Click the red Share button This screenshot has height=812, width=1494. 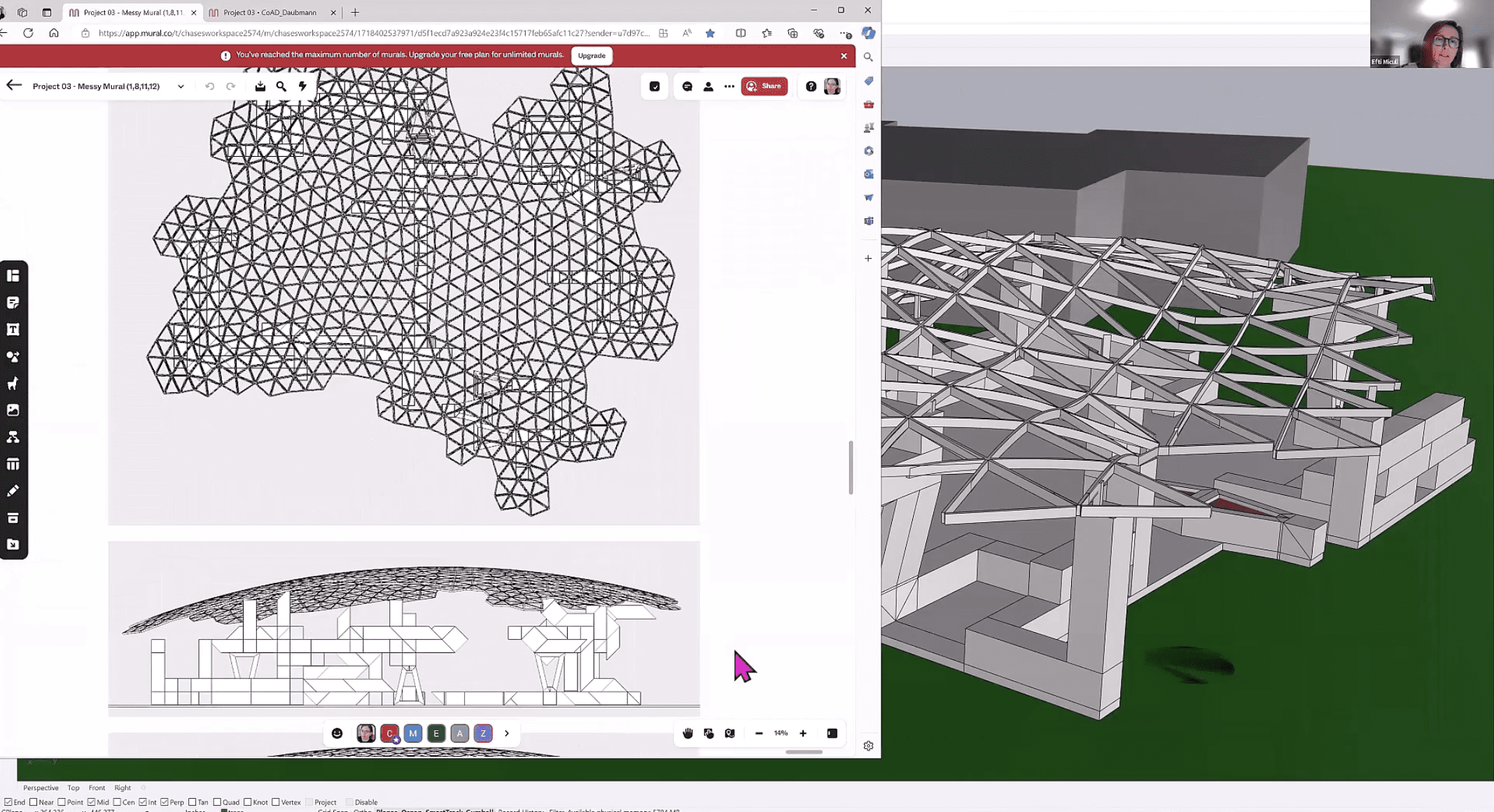tap(764, 86)
